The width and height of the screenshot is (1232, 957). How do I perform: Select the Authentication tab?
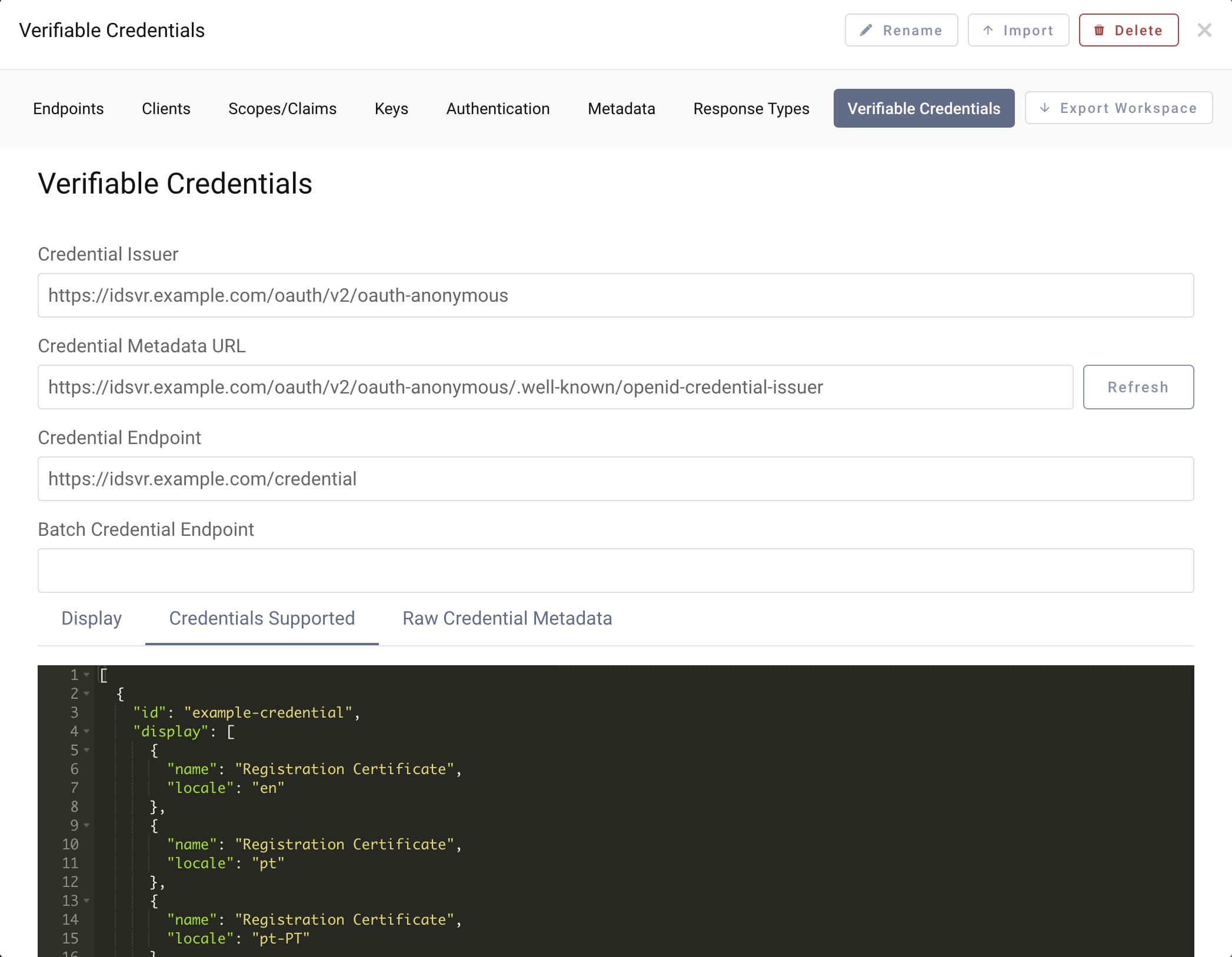pos(498,108)
